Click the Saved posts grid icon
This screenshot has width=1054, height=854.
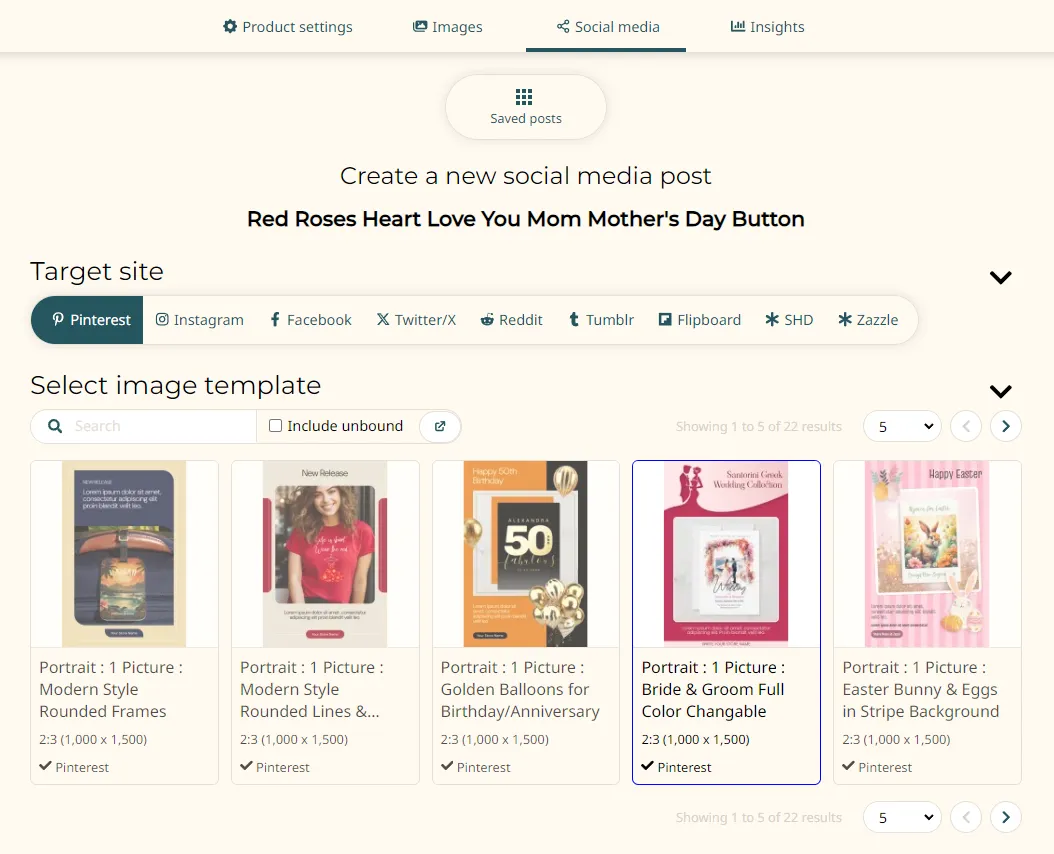pyautogui.click(x=524, y=97)
